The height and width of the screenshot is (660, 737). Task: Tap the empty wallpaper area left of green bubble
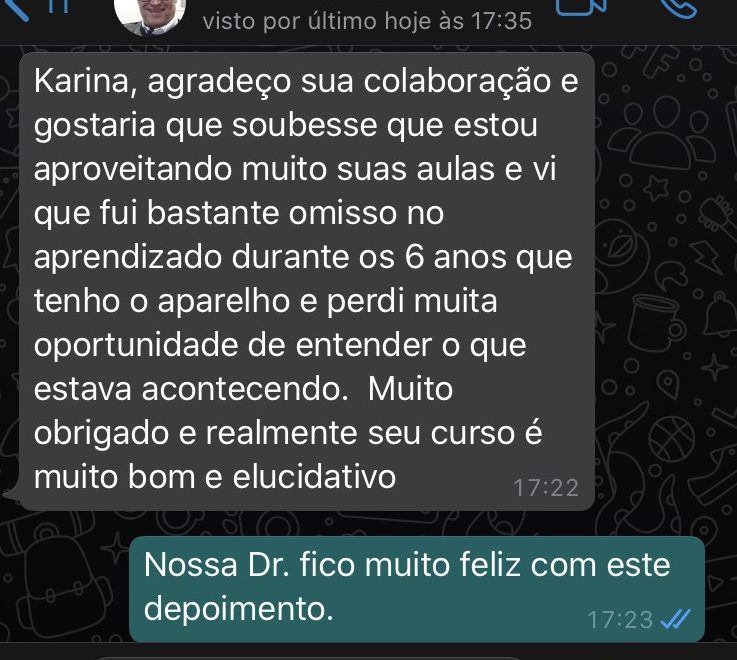[64, 589]
